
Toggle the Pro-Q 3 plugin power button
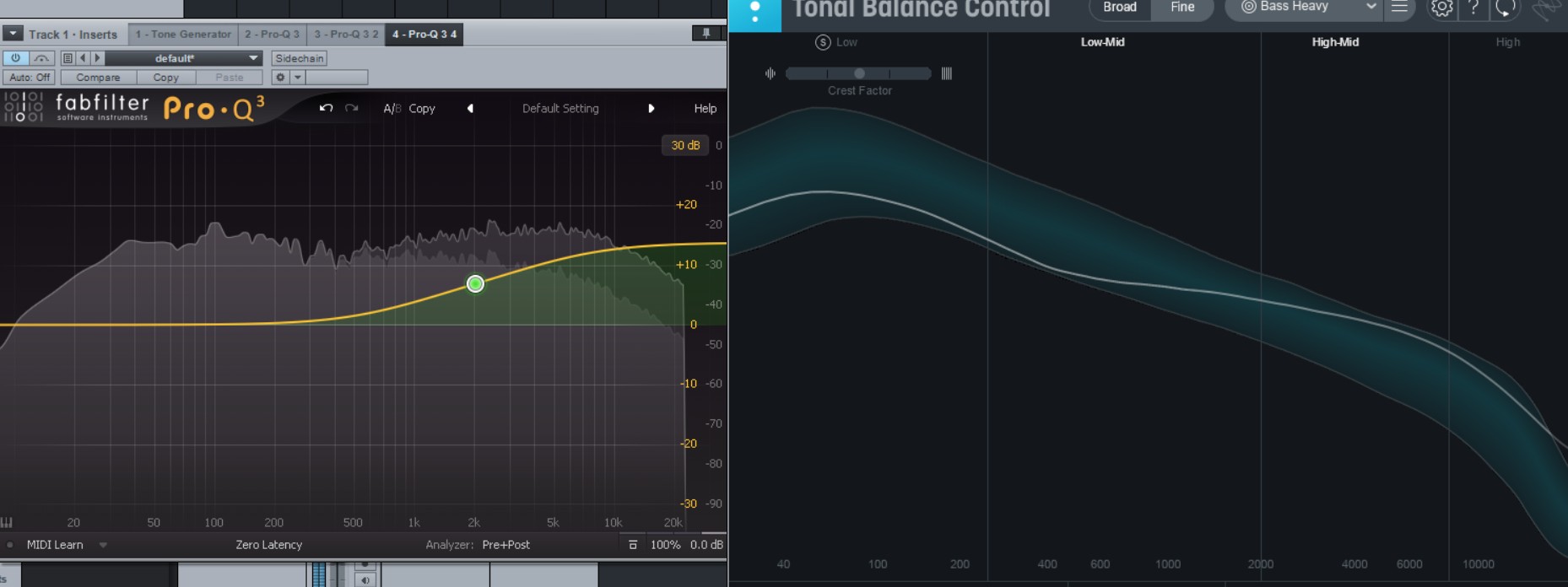coord(15,58)
